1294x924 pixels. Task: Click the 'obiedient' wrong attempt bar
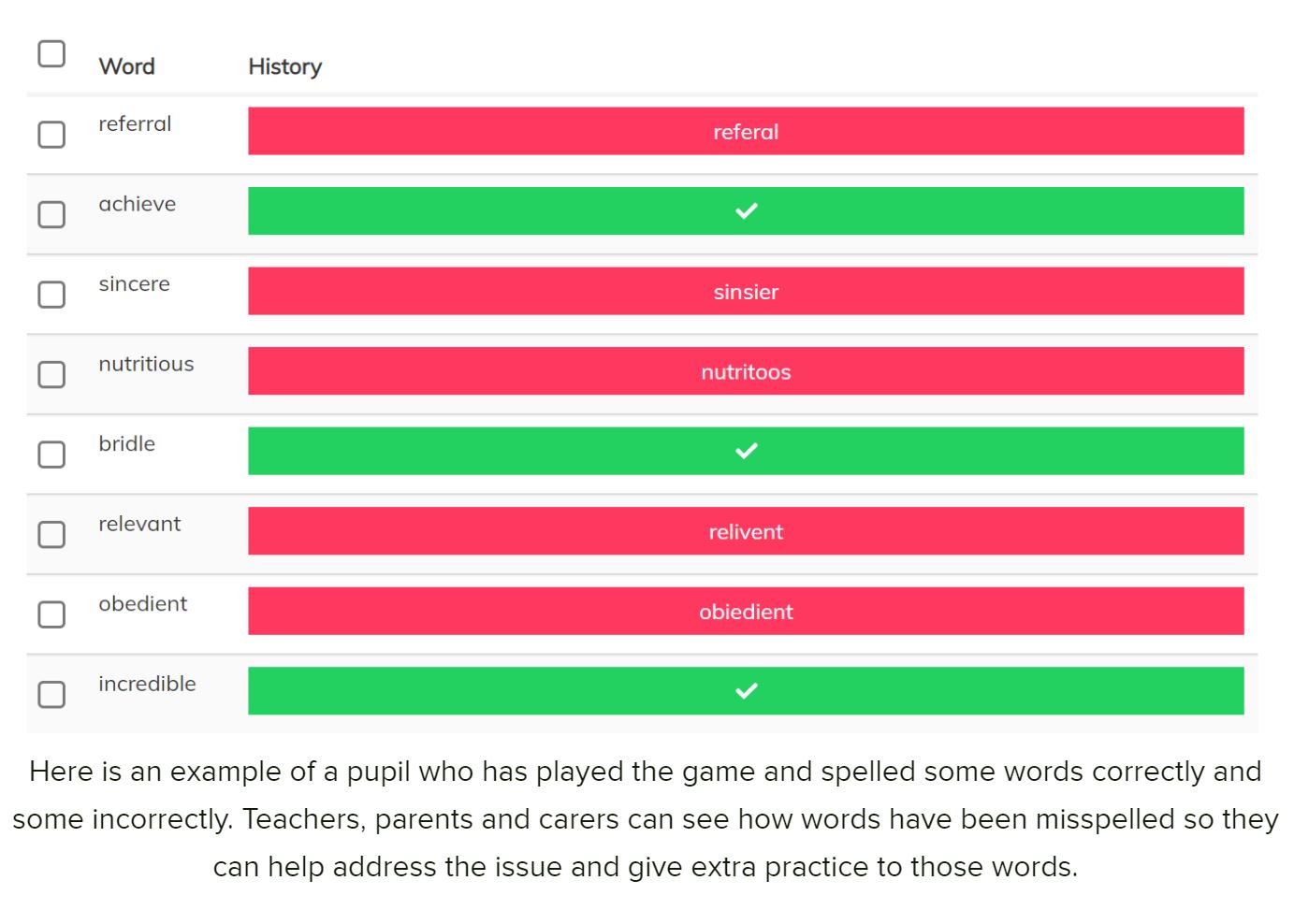click(746, 612)
